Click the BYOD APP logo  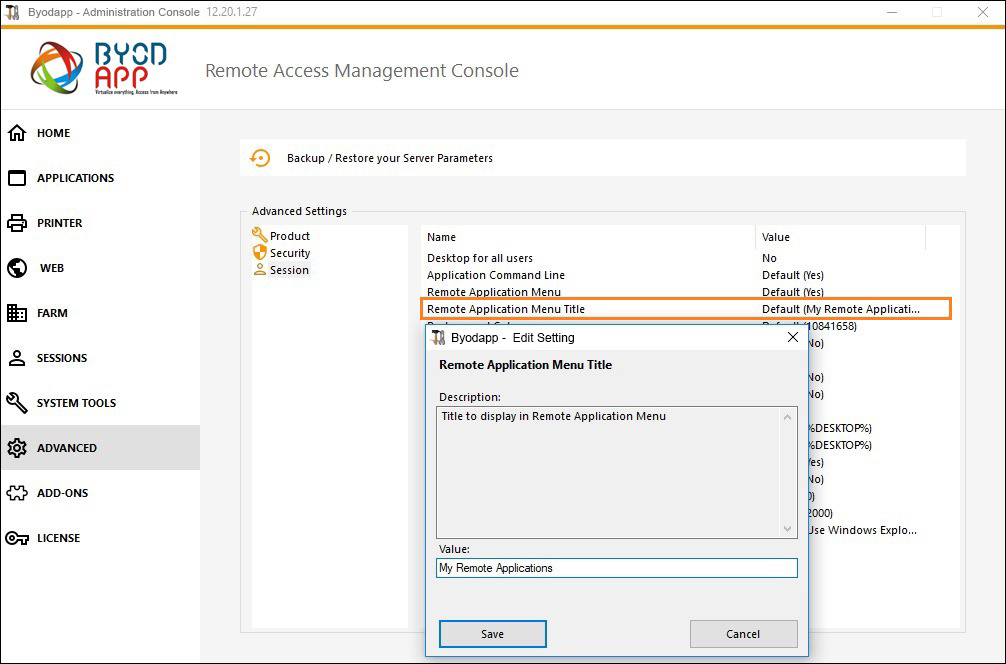[x=104, y=68]
